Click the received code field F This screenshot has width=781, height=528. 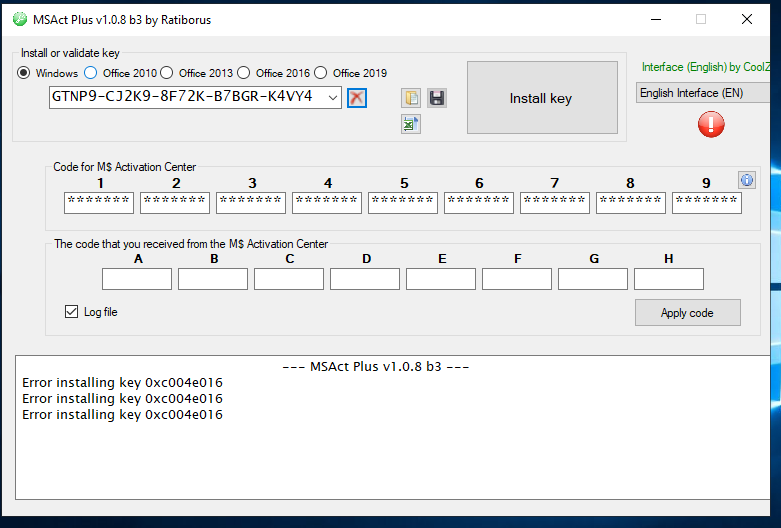tap(517, 279)
